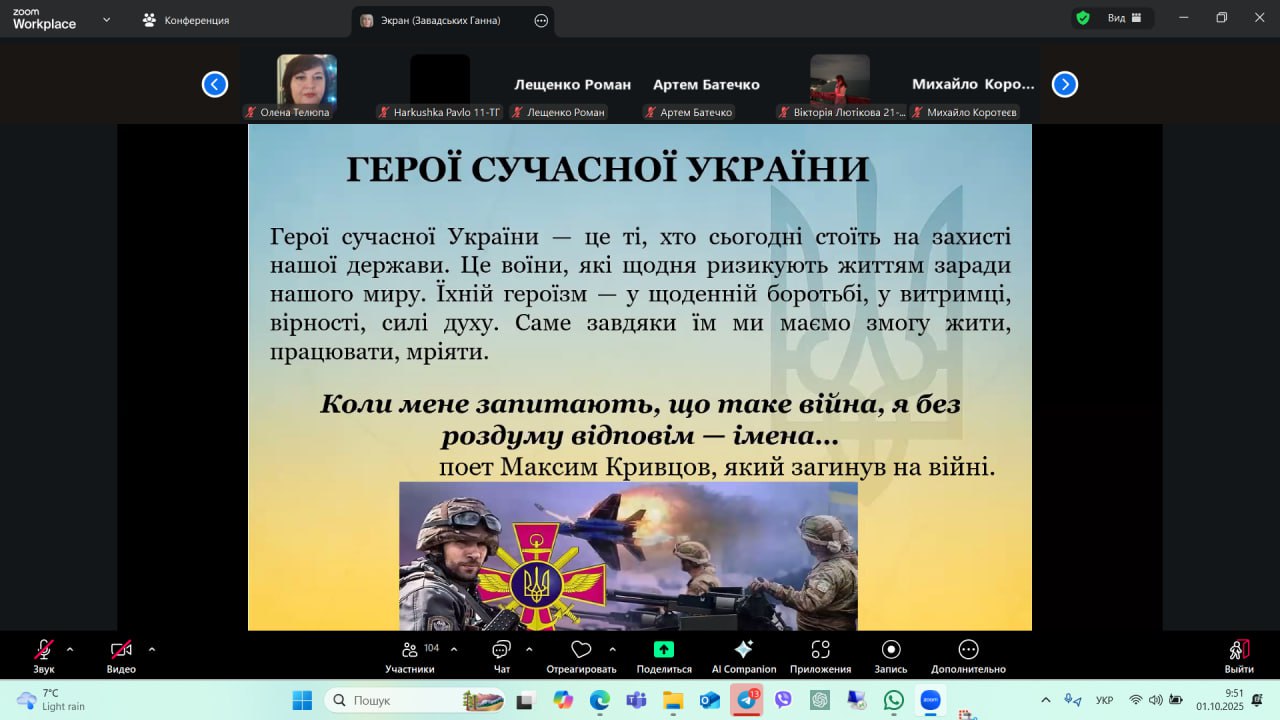Image resolution: width=1280 pixels, height=720 pixels.
Task: Open the Windows Start menu
Action: 302,700
